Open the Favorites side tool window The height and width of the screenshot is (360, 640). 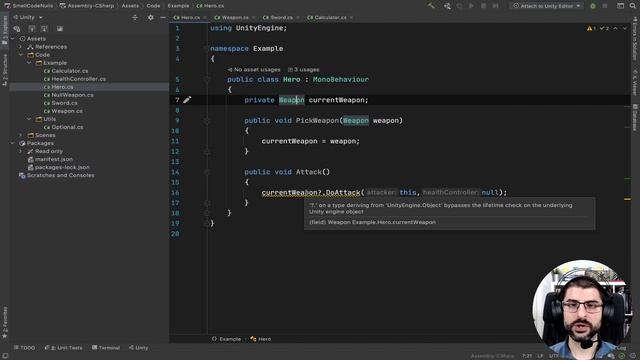(x=4, y=322)
